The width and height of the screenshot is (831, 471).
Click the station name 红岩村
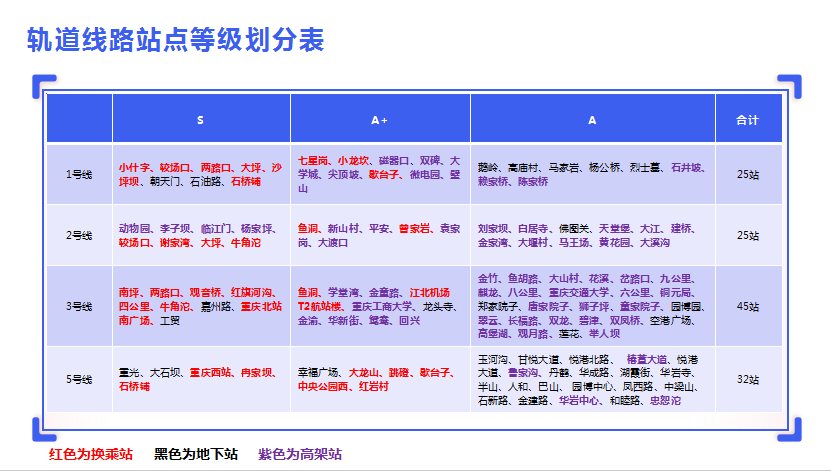[374, 386]
